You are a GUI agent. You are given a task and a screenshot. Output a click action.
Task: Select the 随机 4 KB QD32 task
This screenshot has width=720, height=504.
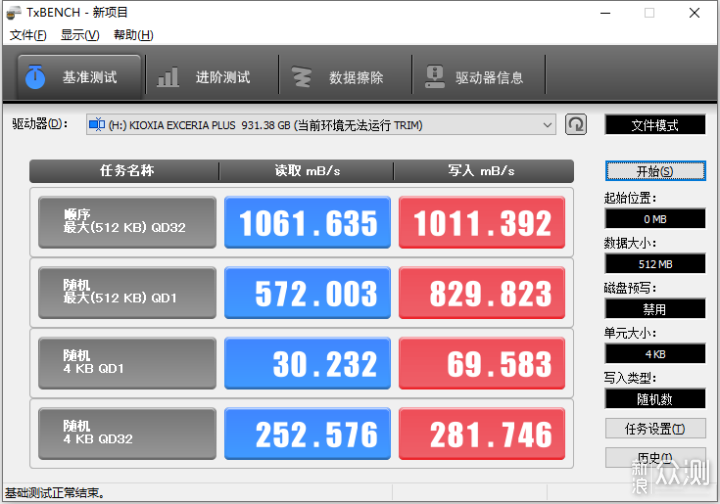tap(127, 433)
